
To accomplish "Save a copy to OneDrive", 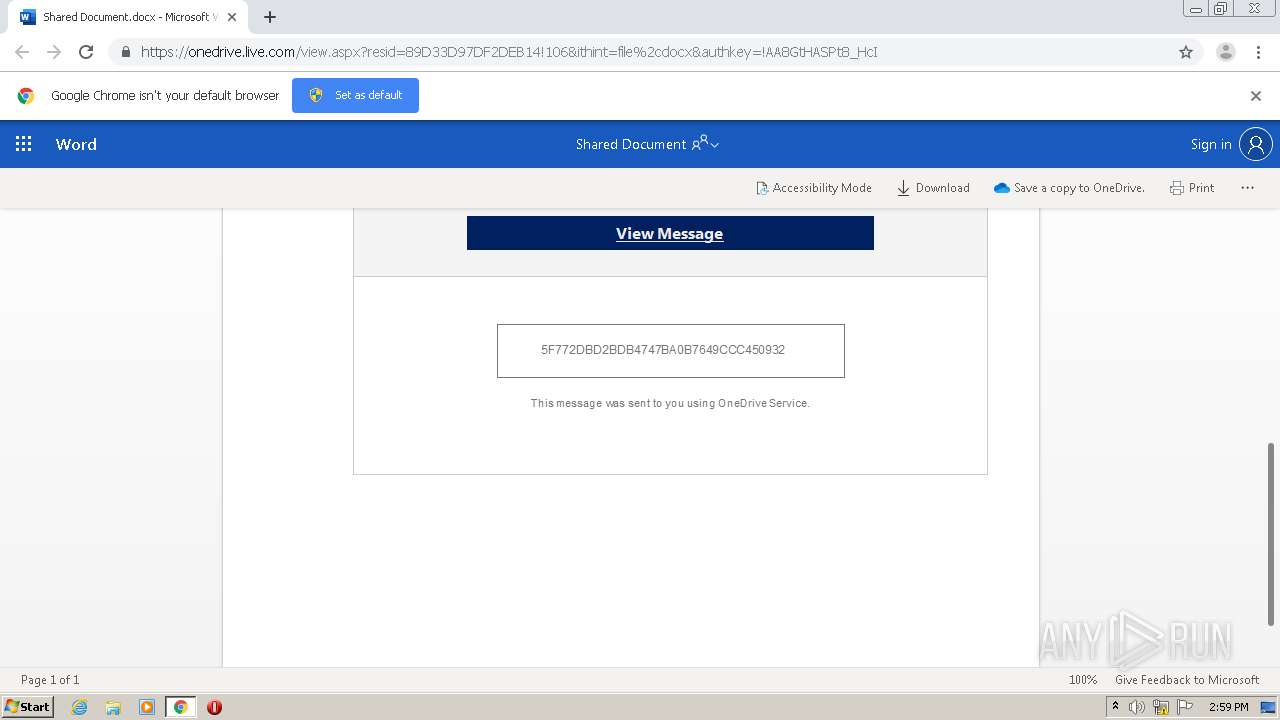I will [1069, 188].
